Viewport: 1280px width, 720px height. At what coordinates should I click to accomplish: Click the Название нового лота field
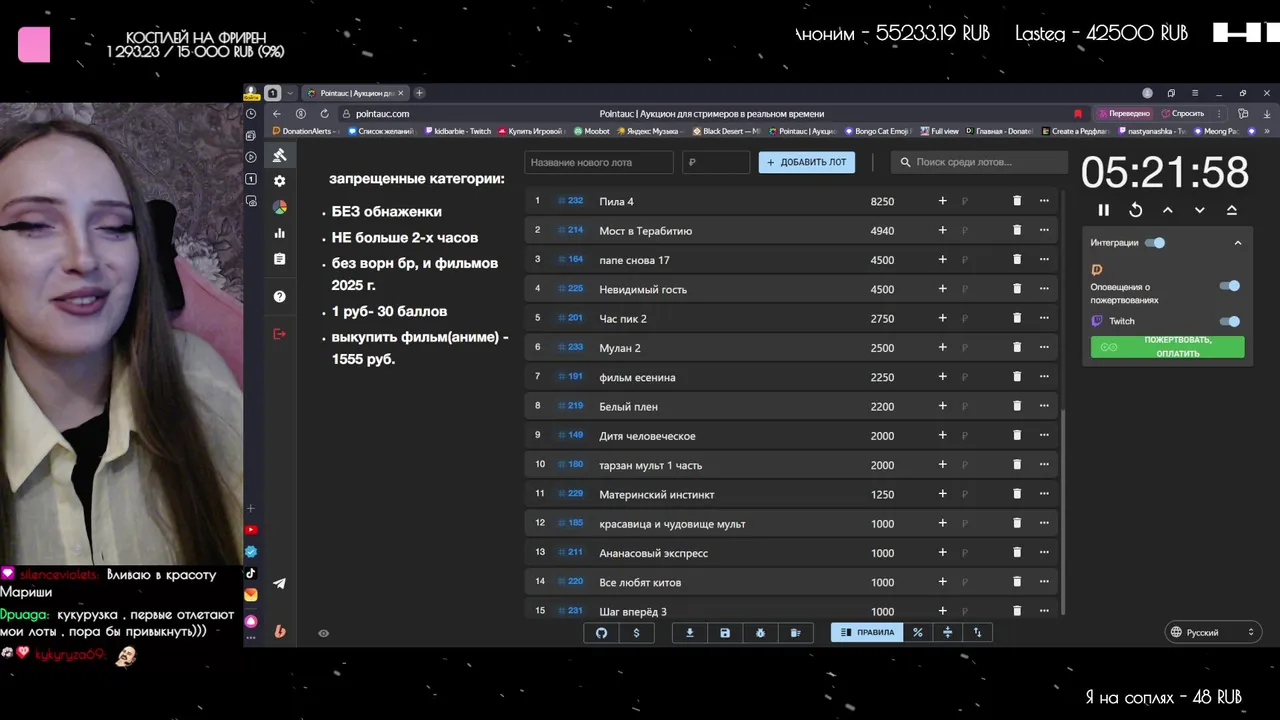tap(599, 162)
